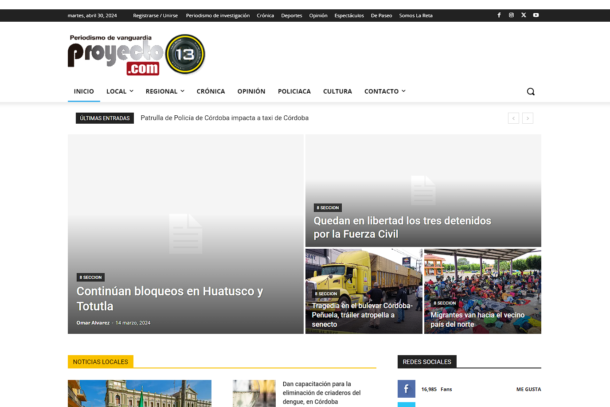Screen dimensions: 610x407
Task: Open the top bar Crónica link
Action: (x=265, y=16)
